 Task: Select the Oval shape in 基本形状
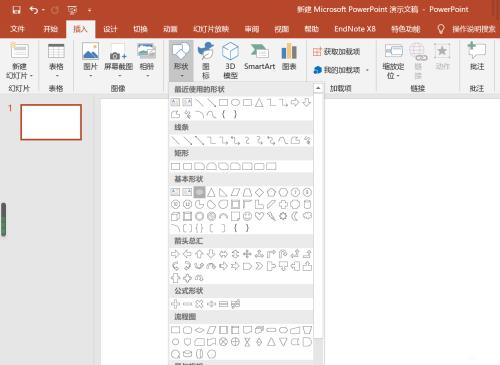point(199,192)
